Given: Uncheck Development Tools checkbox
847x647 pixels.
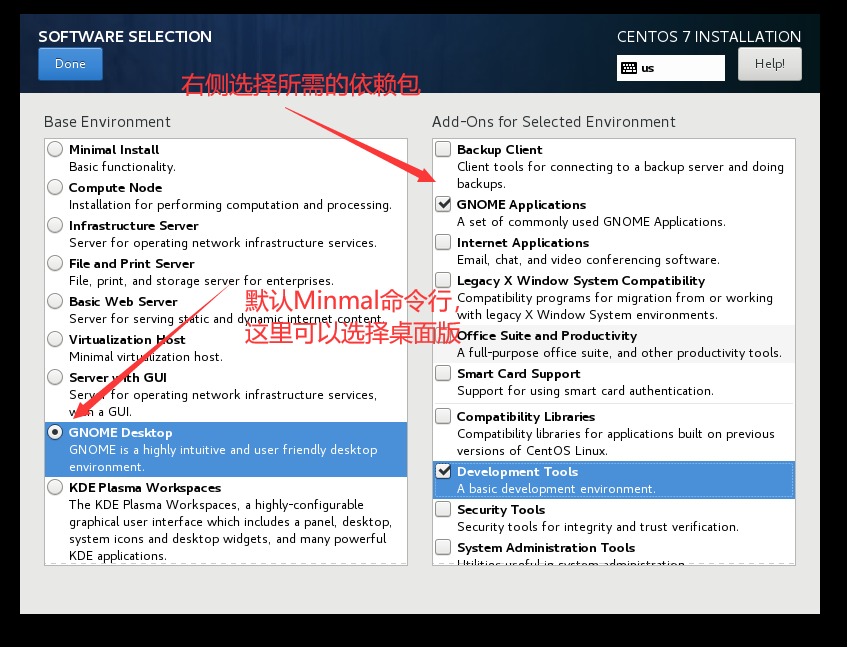Looking at the screenshot, I should click(443, 471).
